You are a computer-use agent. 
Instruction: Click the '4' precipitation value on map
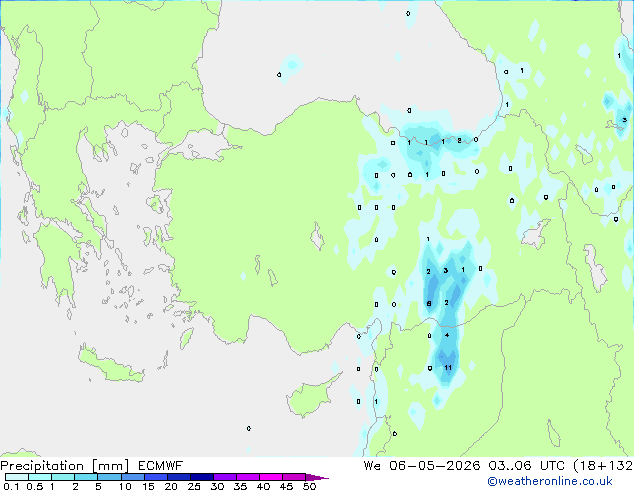447,335
